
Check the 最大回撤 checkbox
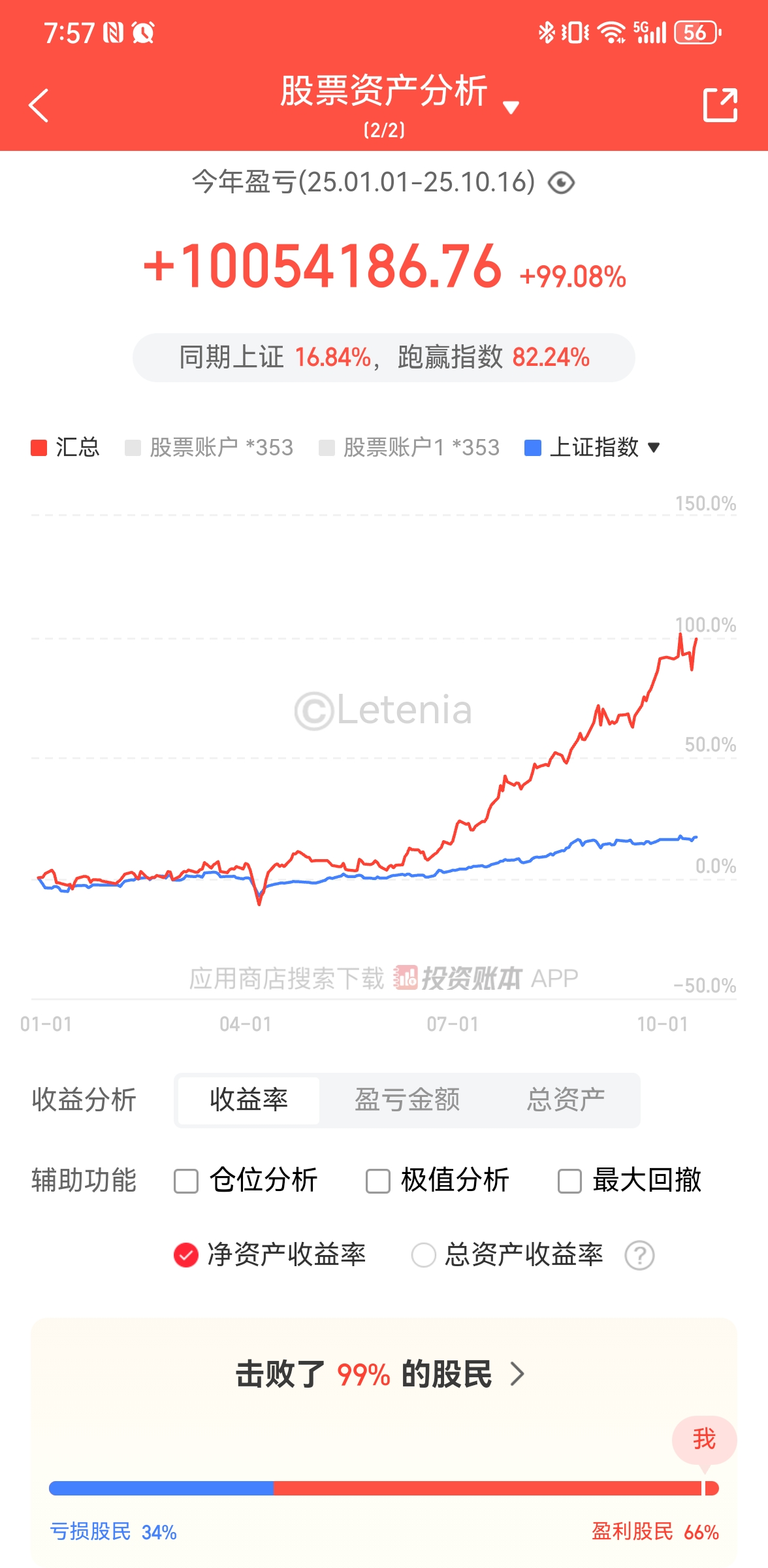569,1181
